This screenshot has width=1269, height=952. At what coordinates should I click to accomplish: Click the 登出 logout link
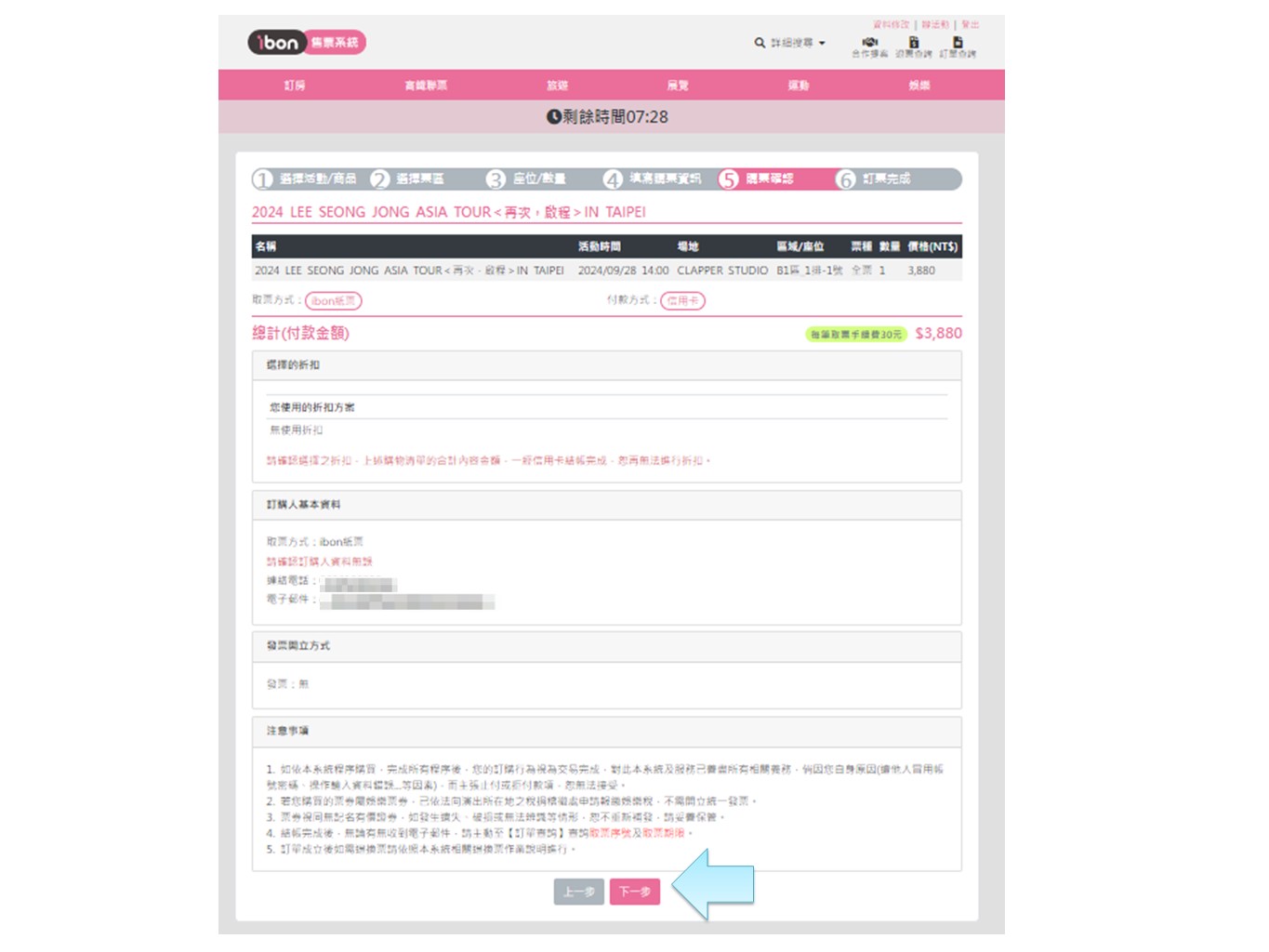(x=970, y=24)
